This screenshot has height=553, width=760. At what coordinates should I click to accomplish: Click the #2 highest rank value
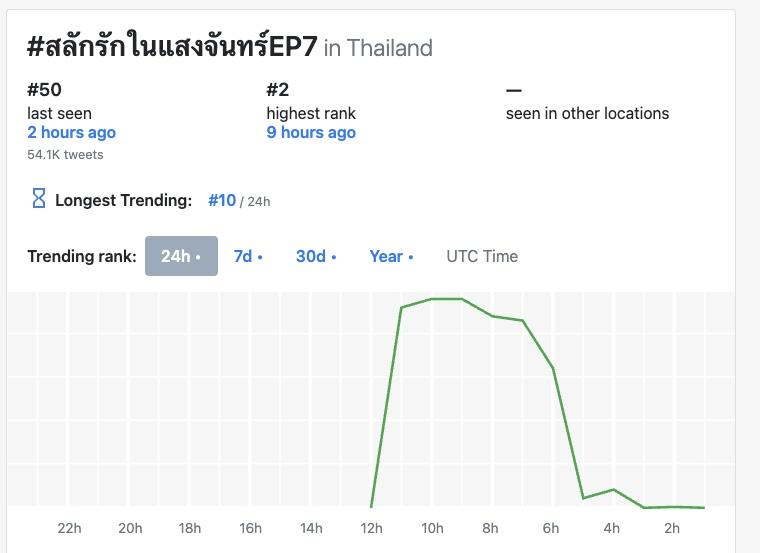point(278,90)
